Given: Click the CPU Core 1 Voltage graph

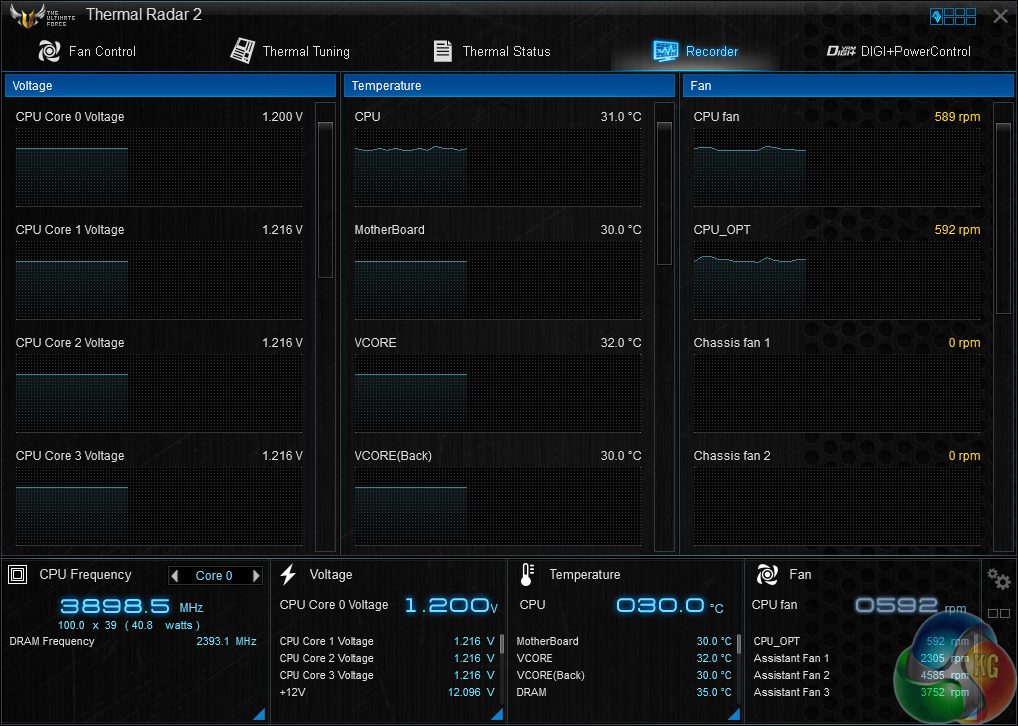Looking at the screenshot, I should [x=159, y=280].
